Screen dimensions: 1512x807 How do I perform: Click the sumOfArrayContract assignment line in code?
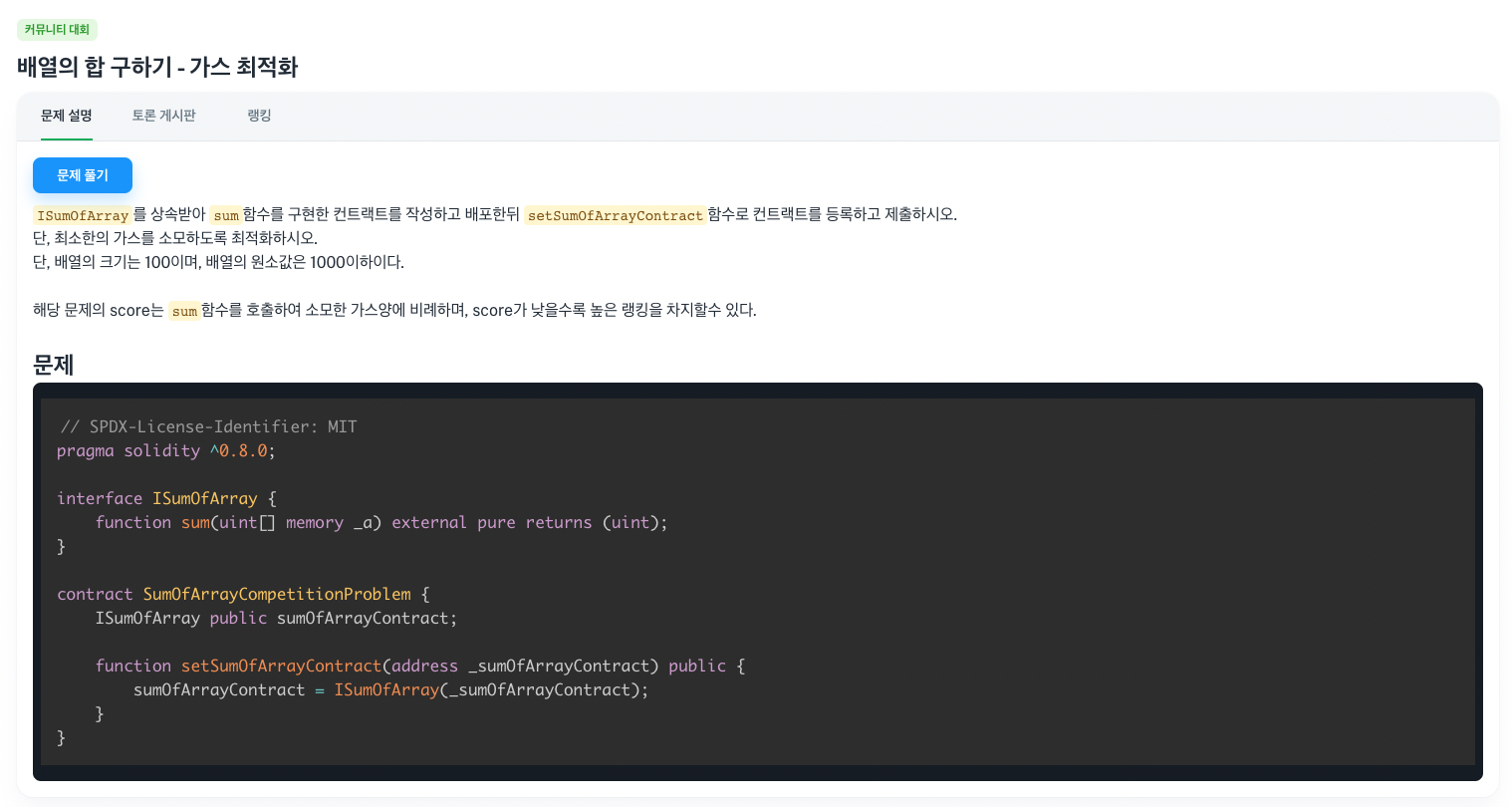pos(390,689)
